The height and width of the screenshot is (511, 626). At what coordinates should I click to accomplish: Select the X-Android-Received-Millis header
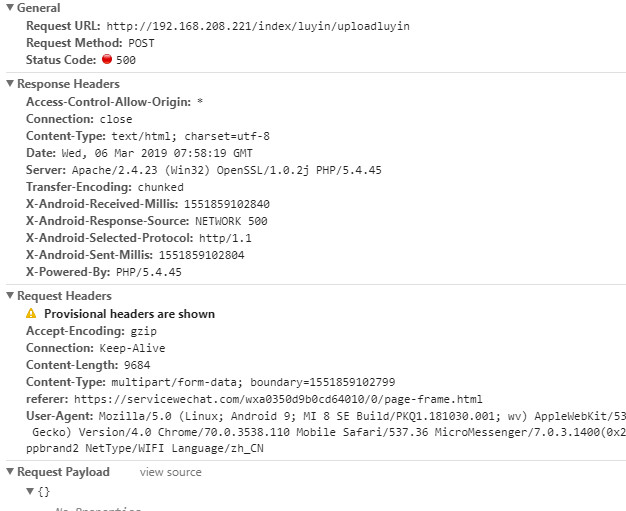point(147,204)
